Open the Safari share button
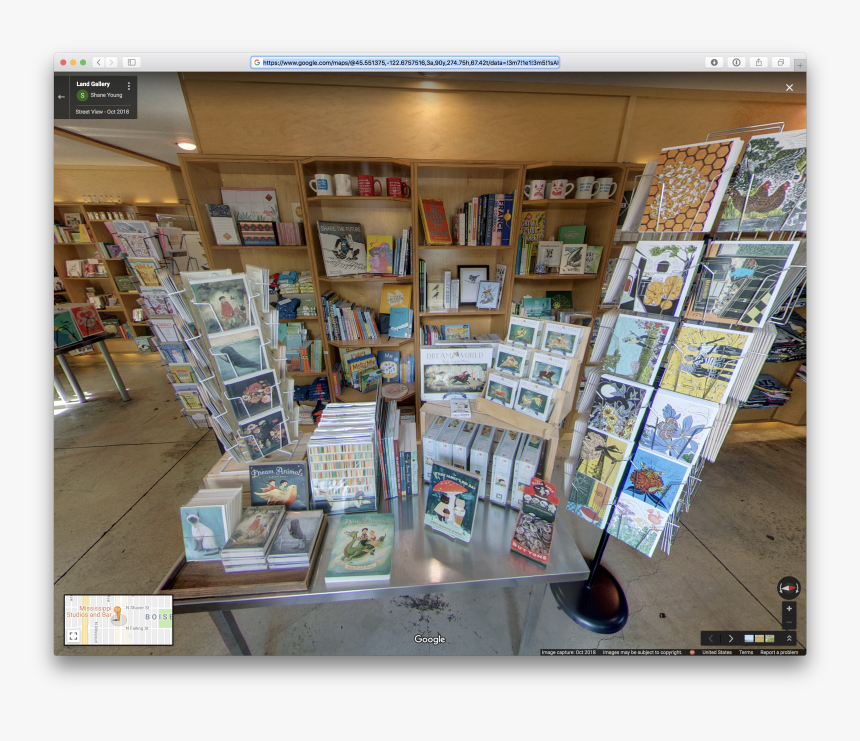The height and width of the screenshot is (741, 860). pyautogui.click(x=758, y=62)
